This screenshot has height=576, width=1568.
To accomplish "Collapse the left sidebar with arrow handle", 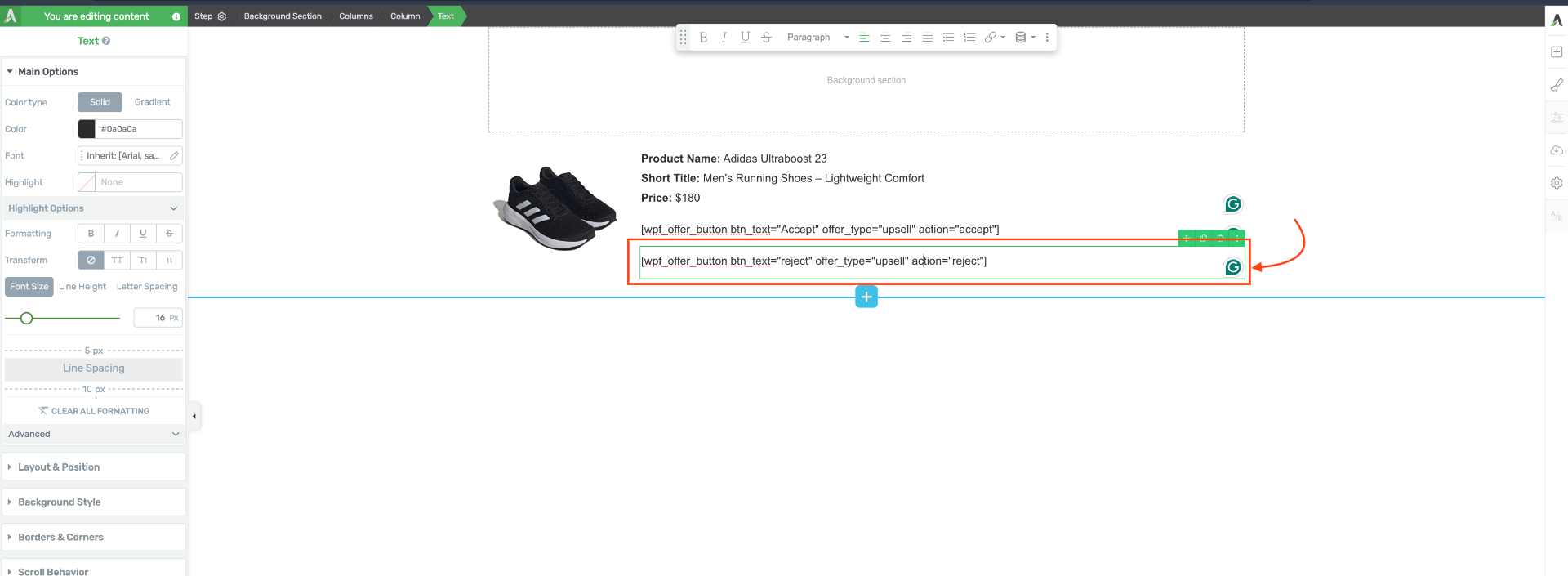I will [194, 417].
